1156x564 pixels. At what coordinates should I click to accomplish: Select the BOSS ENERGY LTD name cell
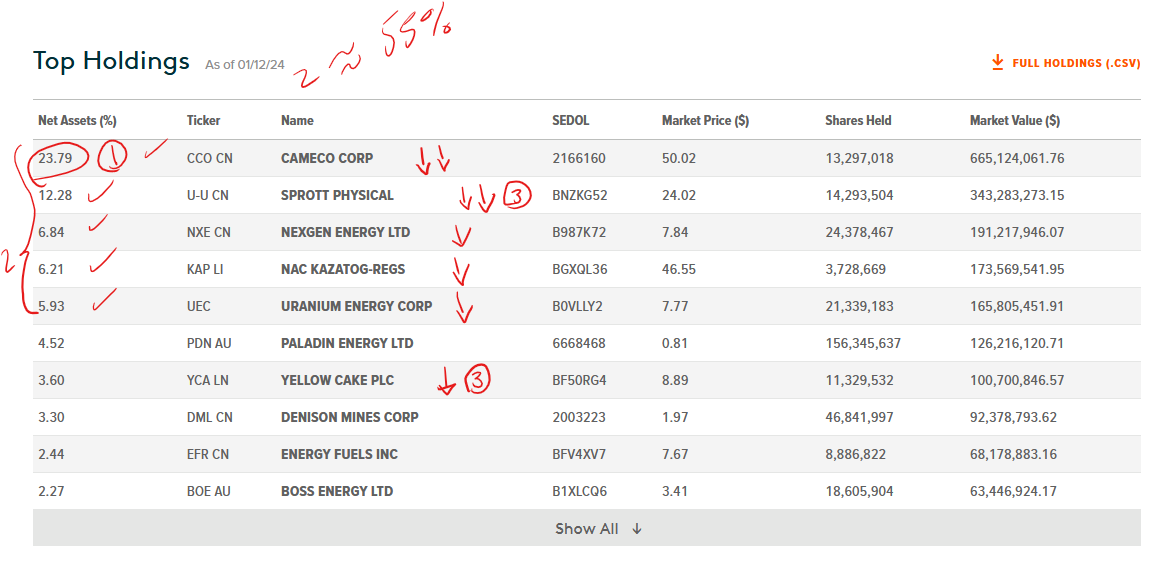337,491
